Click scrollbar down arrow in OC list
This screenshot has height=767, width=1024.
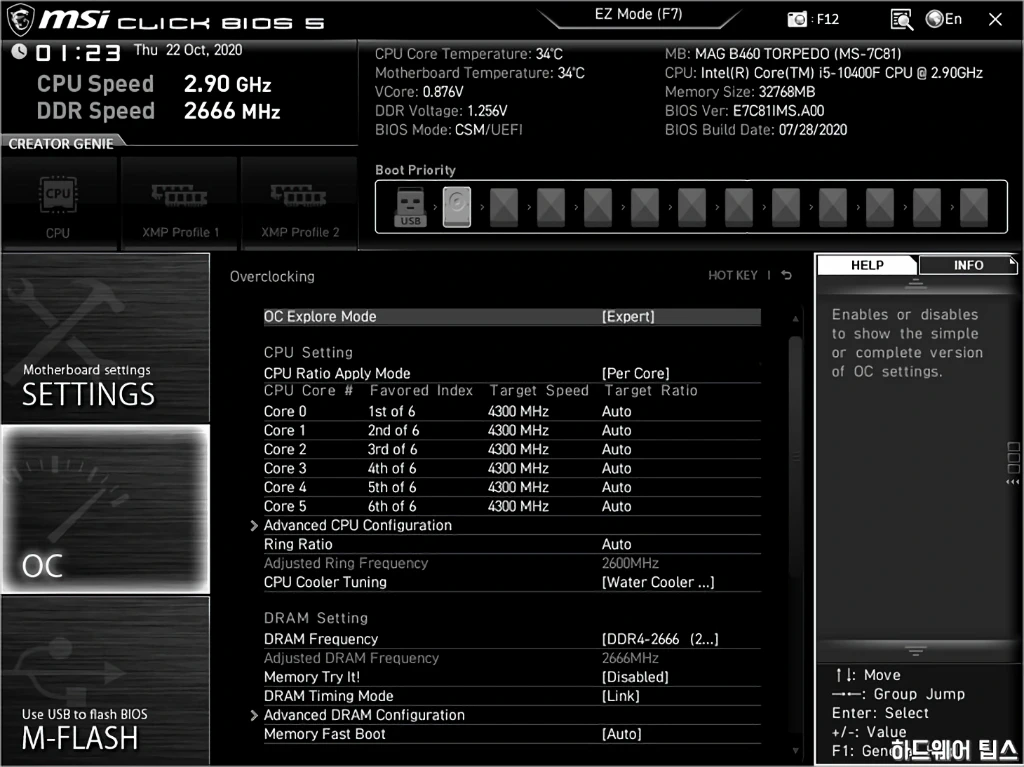pos(795,751)
